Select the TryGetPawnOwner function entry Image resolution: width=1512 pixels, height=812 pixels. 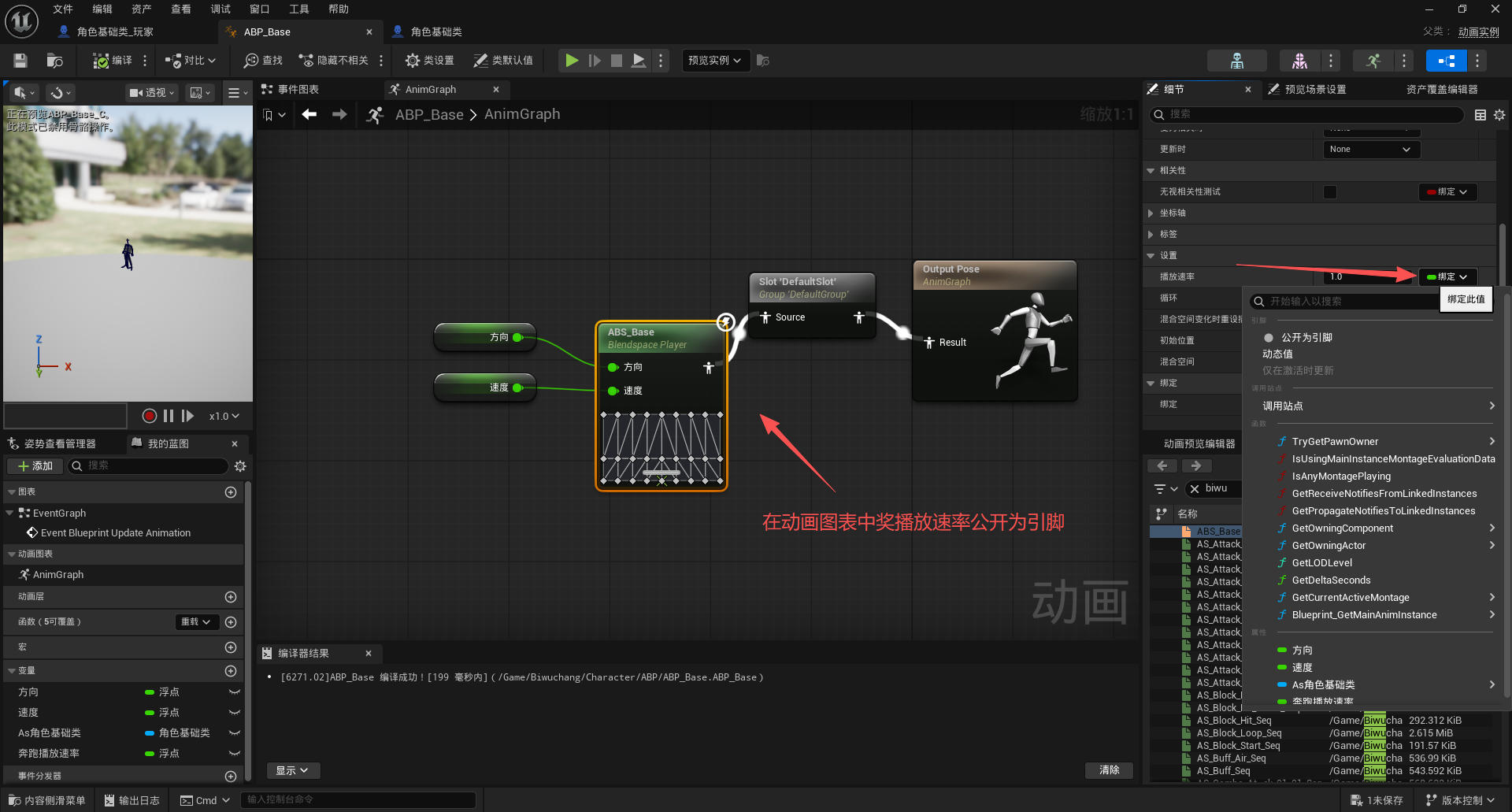coord(1335,442)
